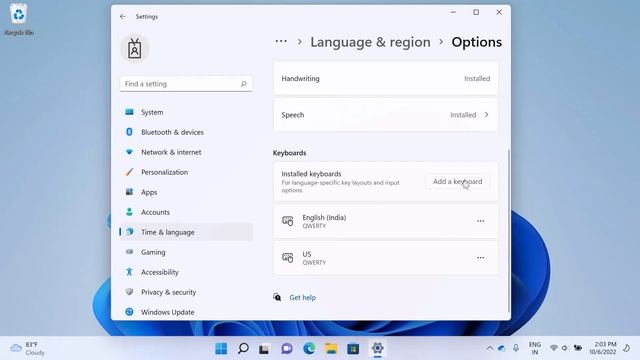Screen dimensions: 640x360
Task: Click the Network wifi icon in the sidebar
Action: pos(129,152)
